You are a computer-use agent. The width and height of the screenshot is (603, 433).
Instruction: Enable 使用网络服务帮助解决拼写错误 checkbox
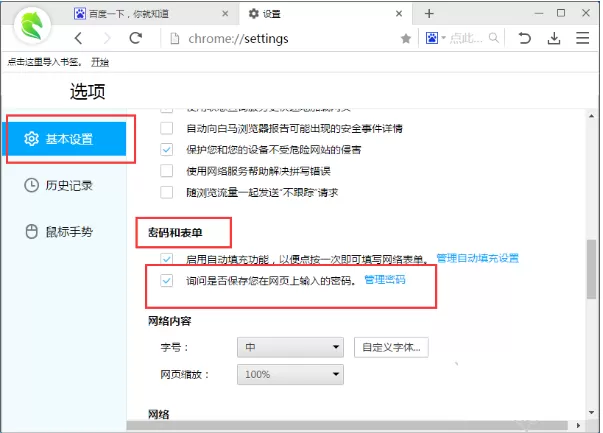point(167,170)
